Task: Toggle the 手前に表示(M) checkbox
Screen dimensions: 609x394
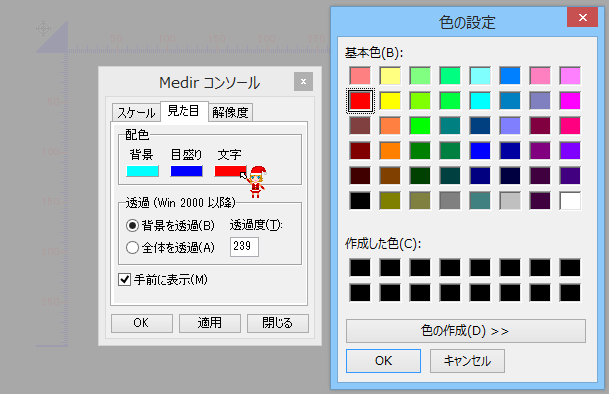Action: tap(163, 279)
